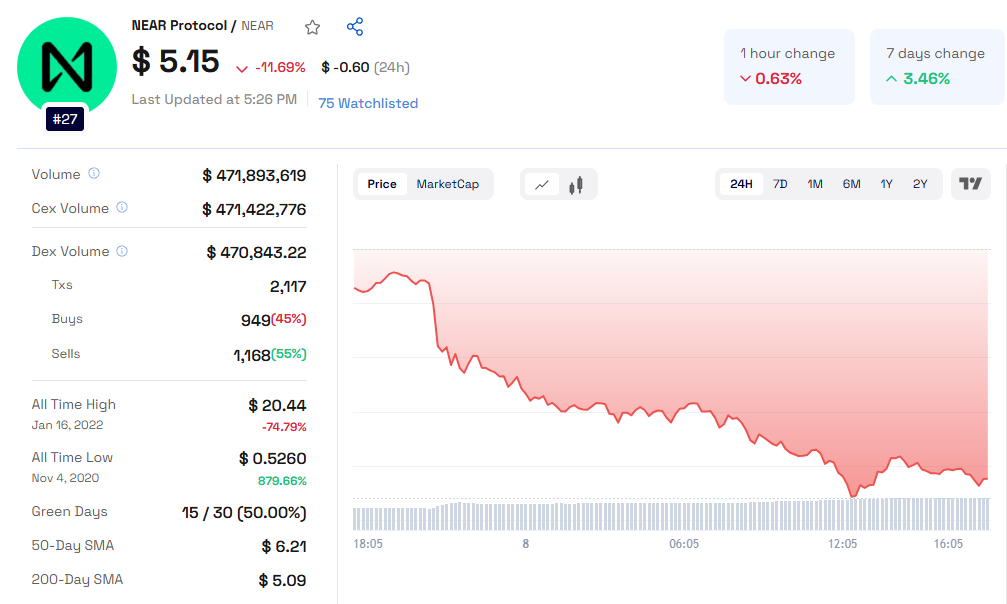Select the 1Y time range

tap(886, 184)
